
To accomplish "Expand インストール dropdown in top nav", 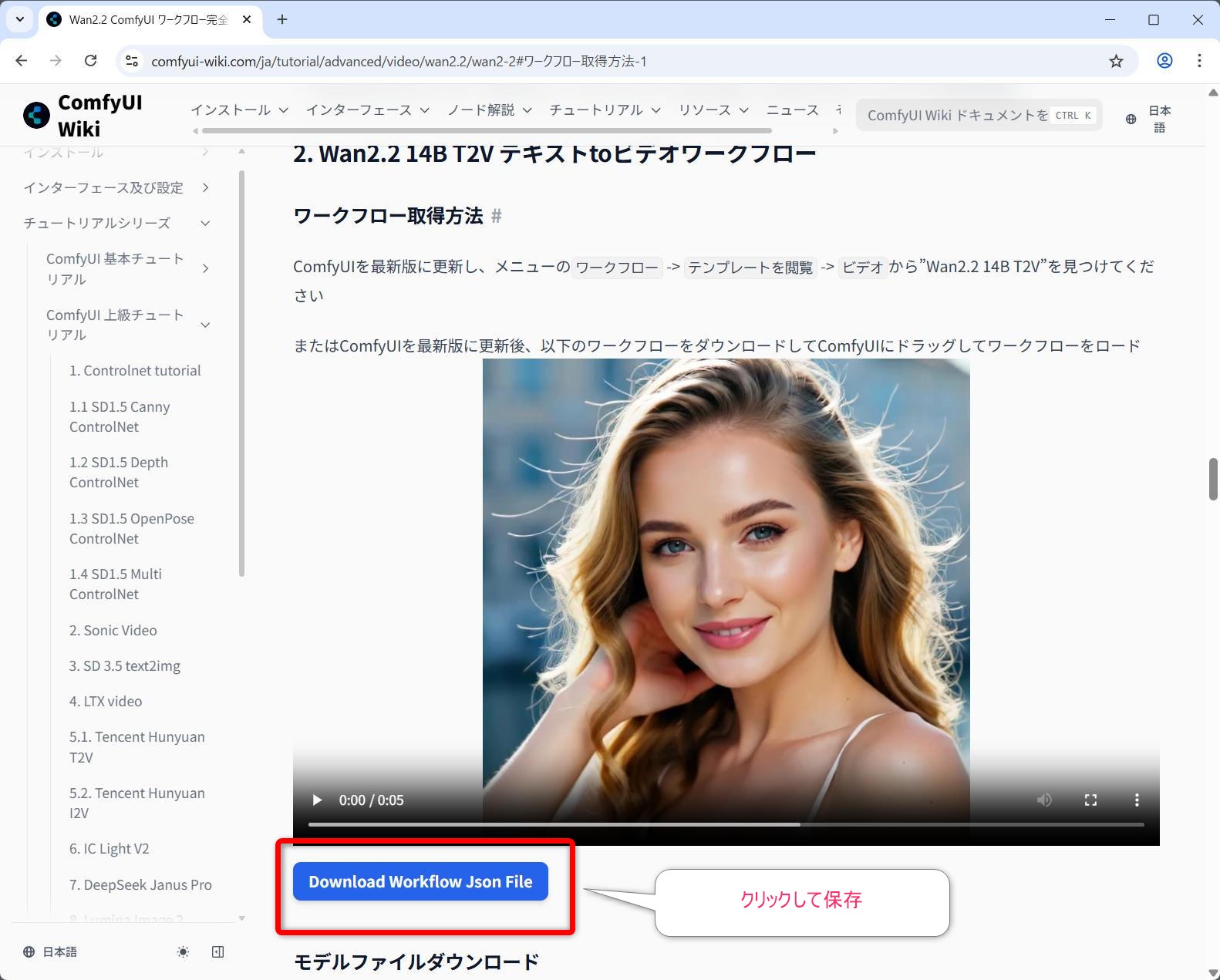I will pyautogui.click(x=240, y=110).
